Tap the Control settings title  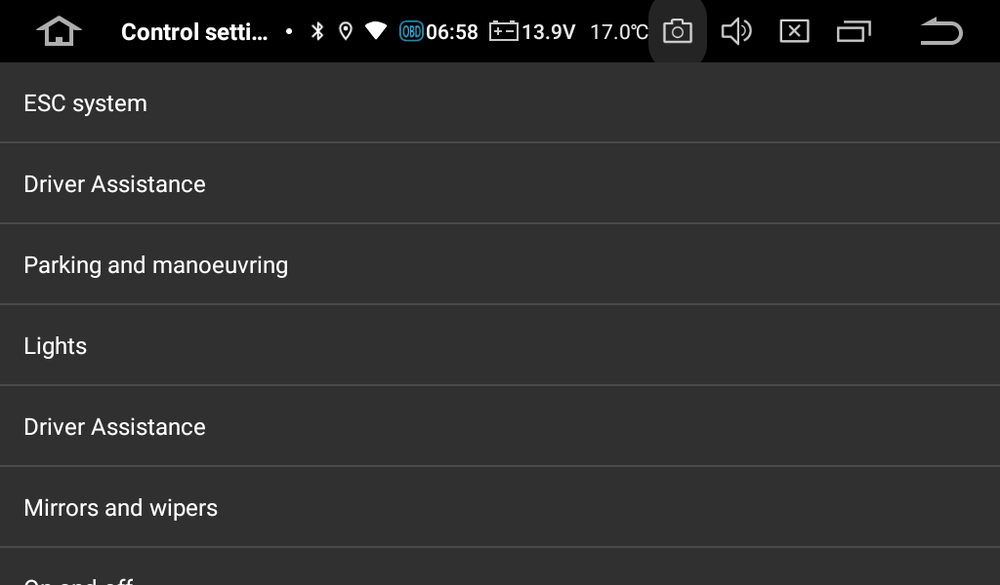(194, 31)
